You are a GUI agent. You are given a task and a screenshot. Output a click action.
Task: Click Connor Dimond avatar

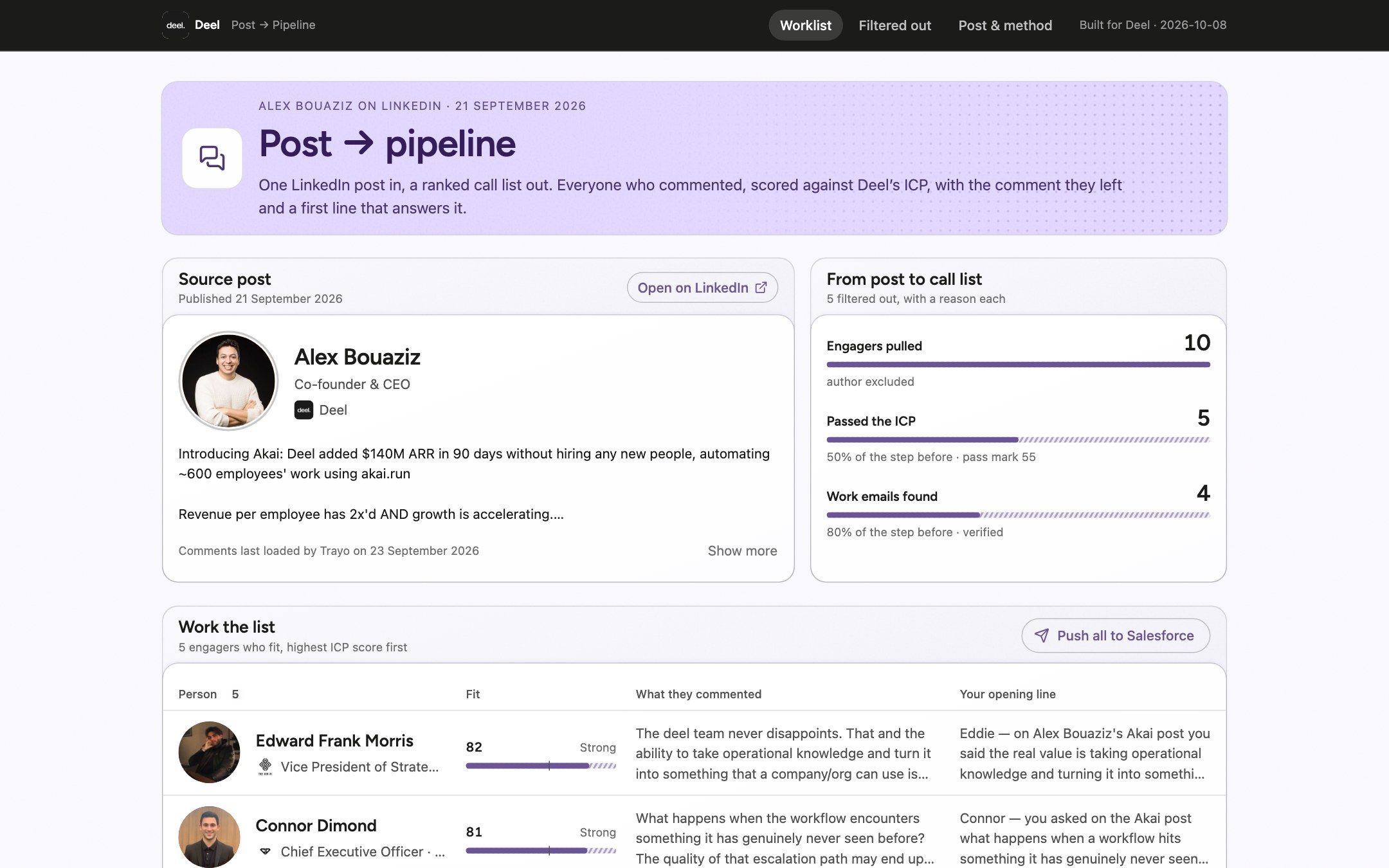point(209,837)
